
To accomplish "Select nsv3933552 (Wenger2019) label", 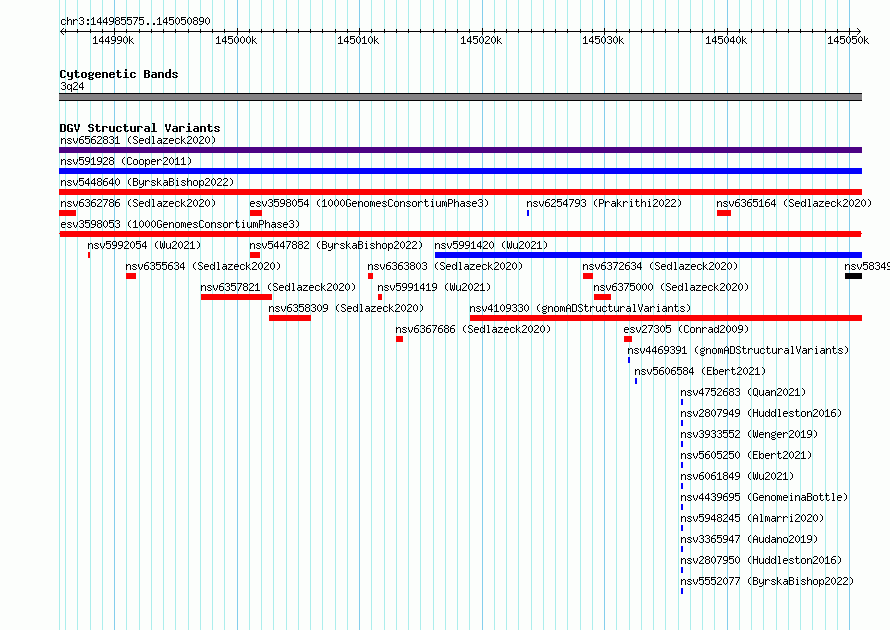I will coord(749,434).
